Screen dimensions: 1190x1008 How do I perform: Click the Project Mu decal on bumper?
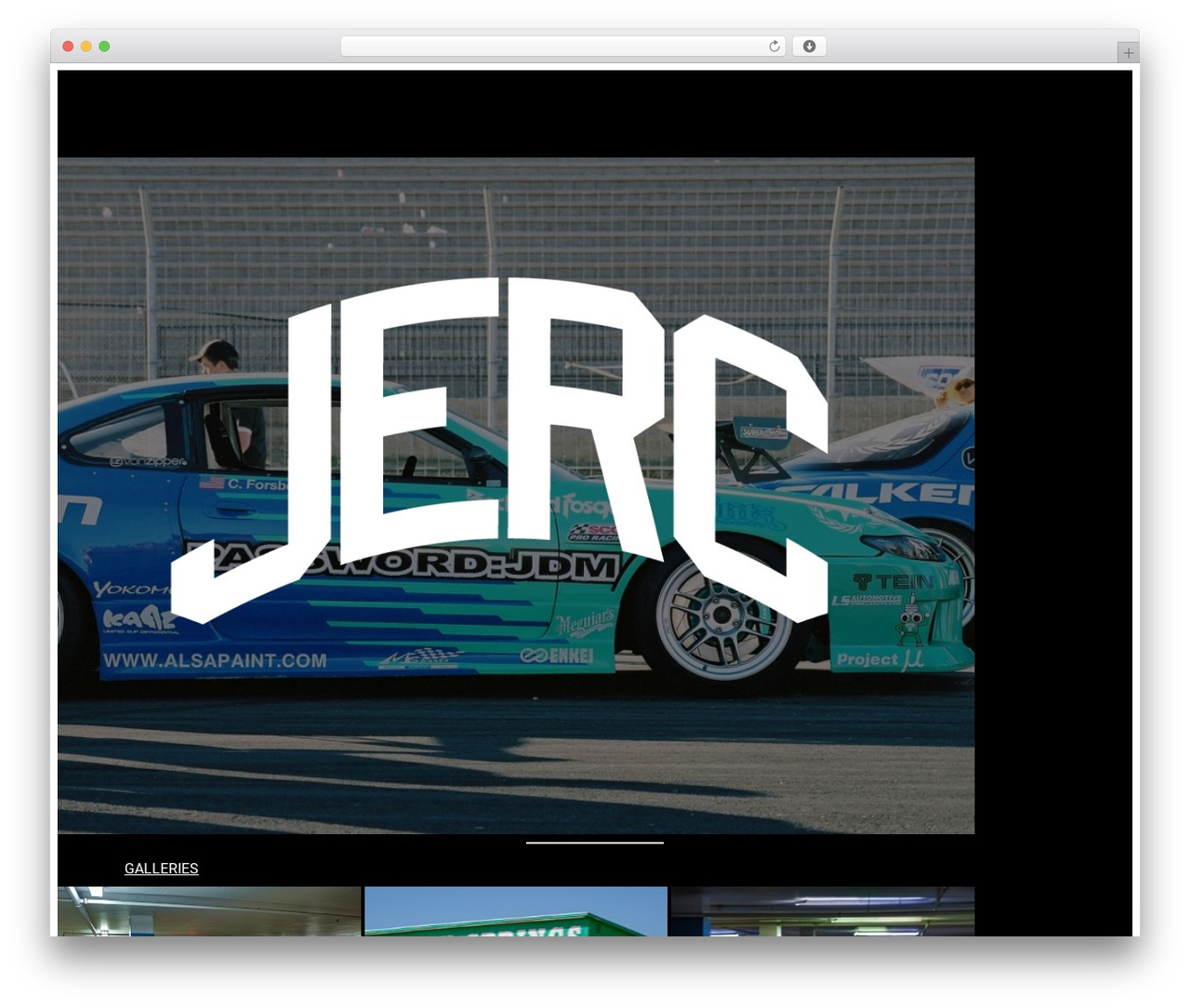[880, 659]
